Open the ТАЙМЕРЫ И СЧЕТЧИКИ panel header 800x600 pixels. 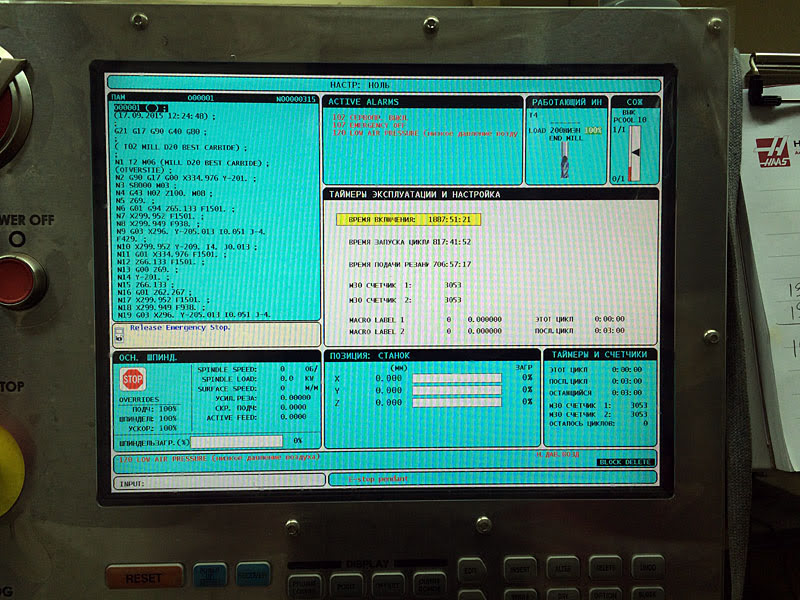point(600,355)
